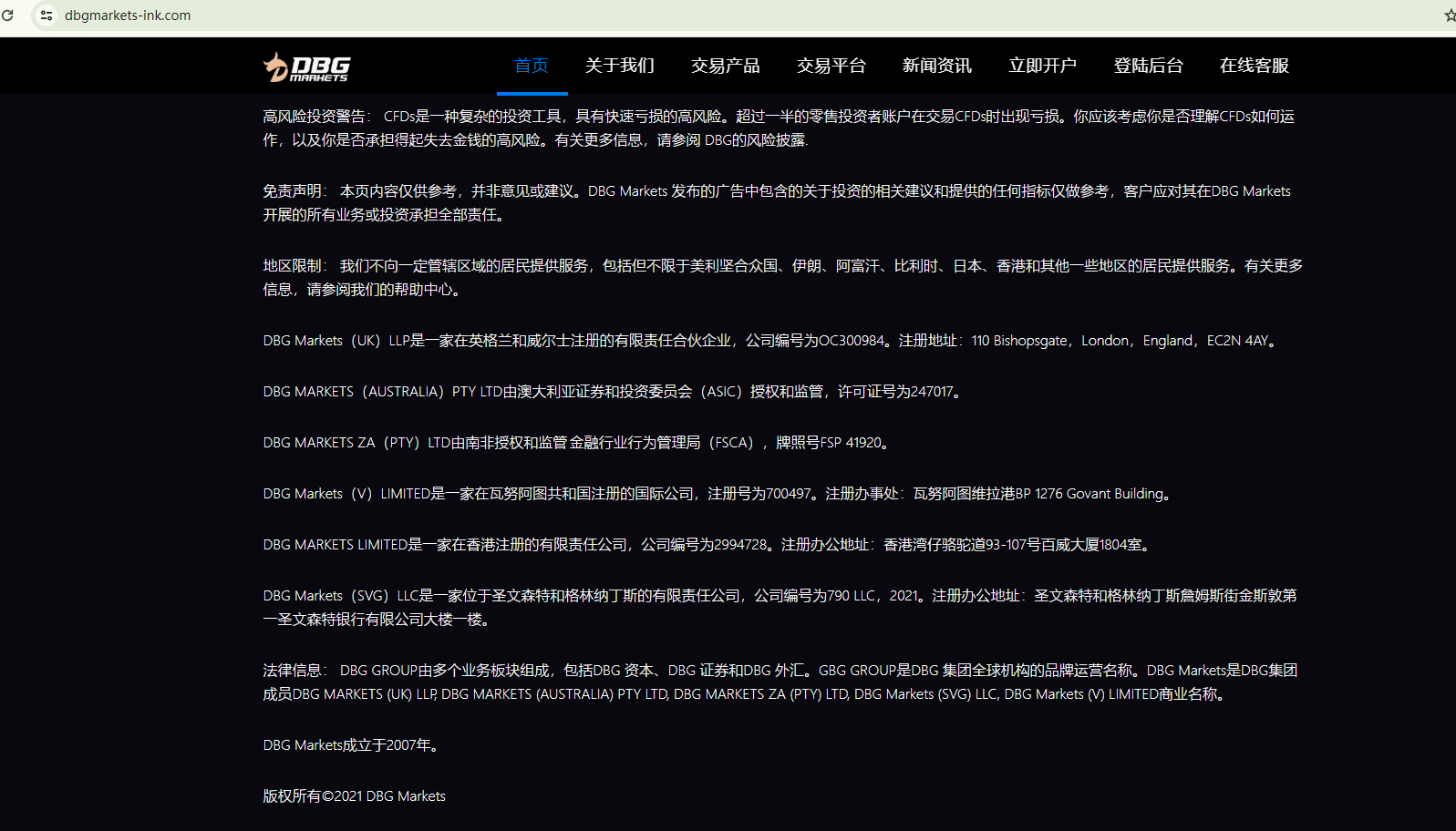
Task: Navigate to 新闻资讯 section
Action: 937,66
